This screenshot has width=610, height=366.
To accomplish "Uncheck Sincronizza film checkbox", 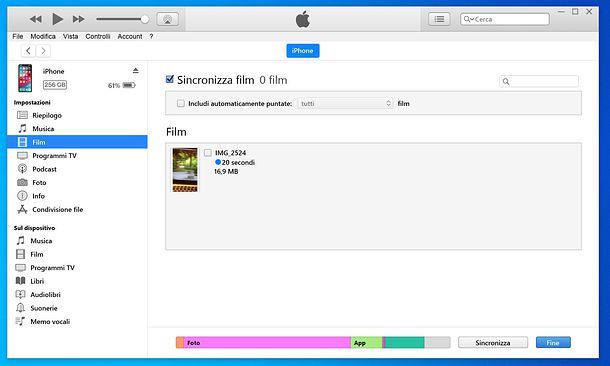I will 170,79.
